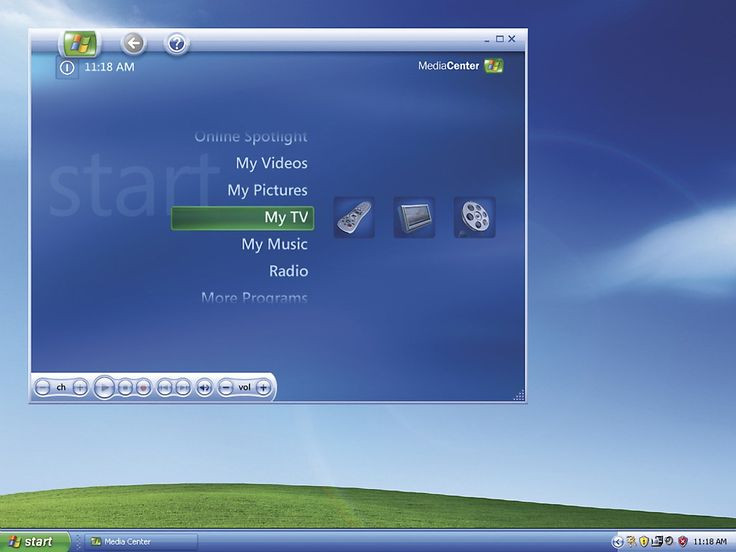Viewport: 736px width, 552px height.
Task: Increase volume with the vol plus button
Action: coord(263,387)
